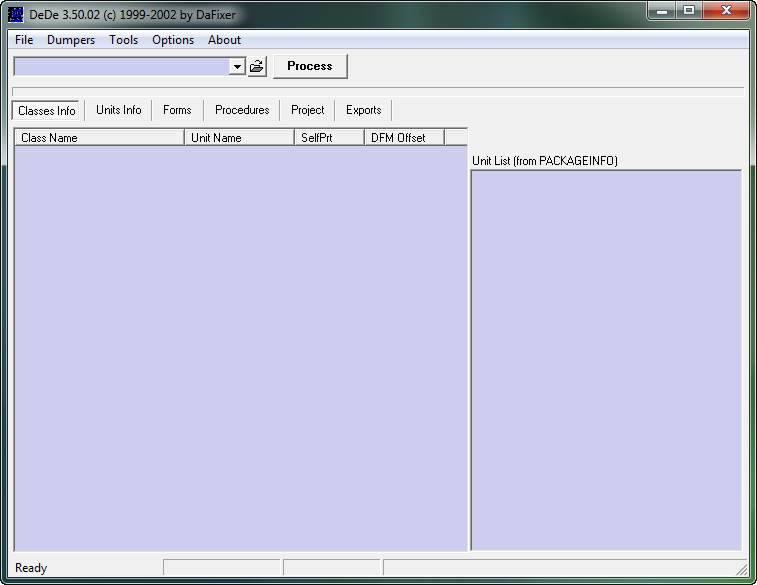Click the Process button

click(x=310, y=66)
